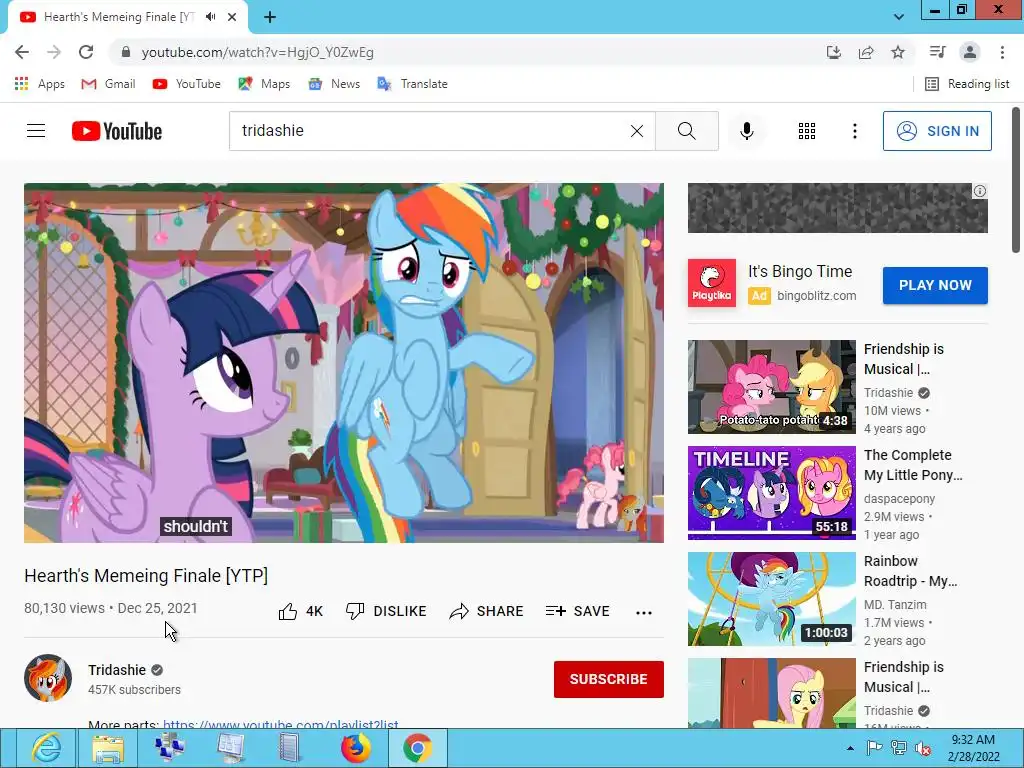Open the playlist link in description

(x=281, y=724)
